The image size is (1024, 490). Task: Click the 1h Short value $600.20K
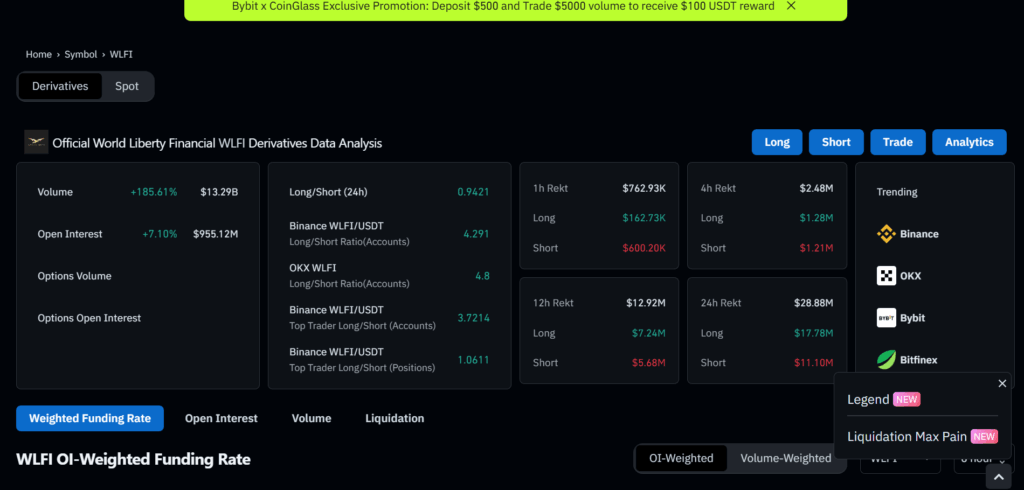pyautogui.click(x=644, y=248)
